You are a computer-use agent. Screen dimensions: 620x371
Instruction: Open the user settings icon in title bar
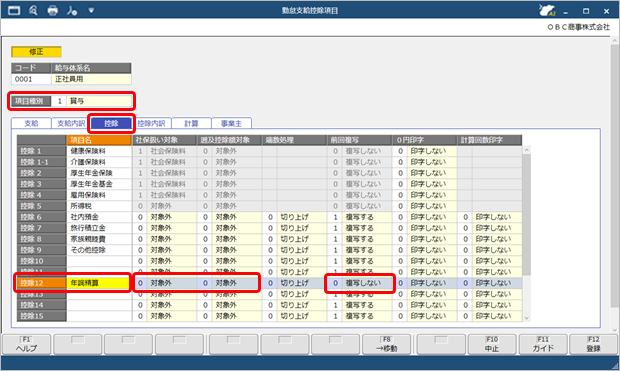(x=72, y=10)
